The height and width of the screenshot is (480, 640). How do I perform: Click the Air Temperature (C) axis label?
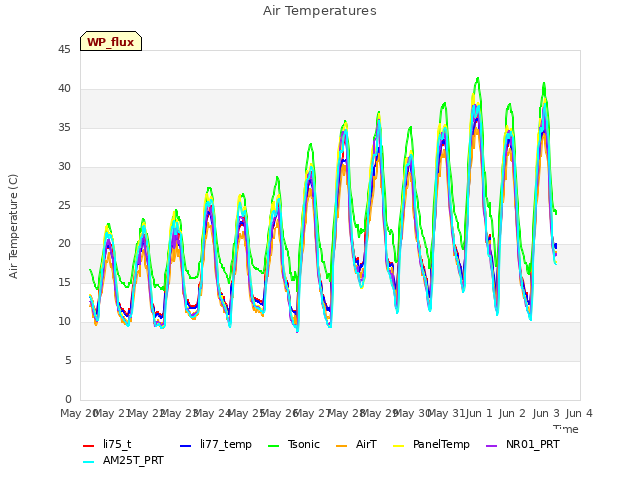tap(13, 226)
